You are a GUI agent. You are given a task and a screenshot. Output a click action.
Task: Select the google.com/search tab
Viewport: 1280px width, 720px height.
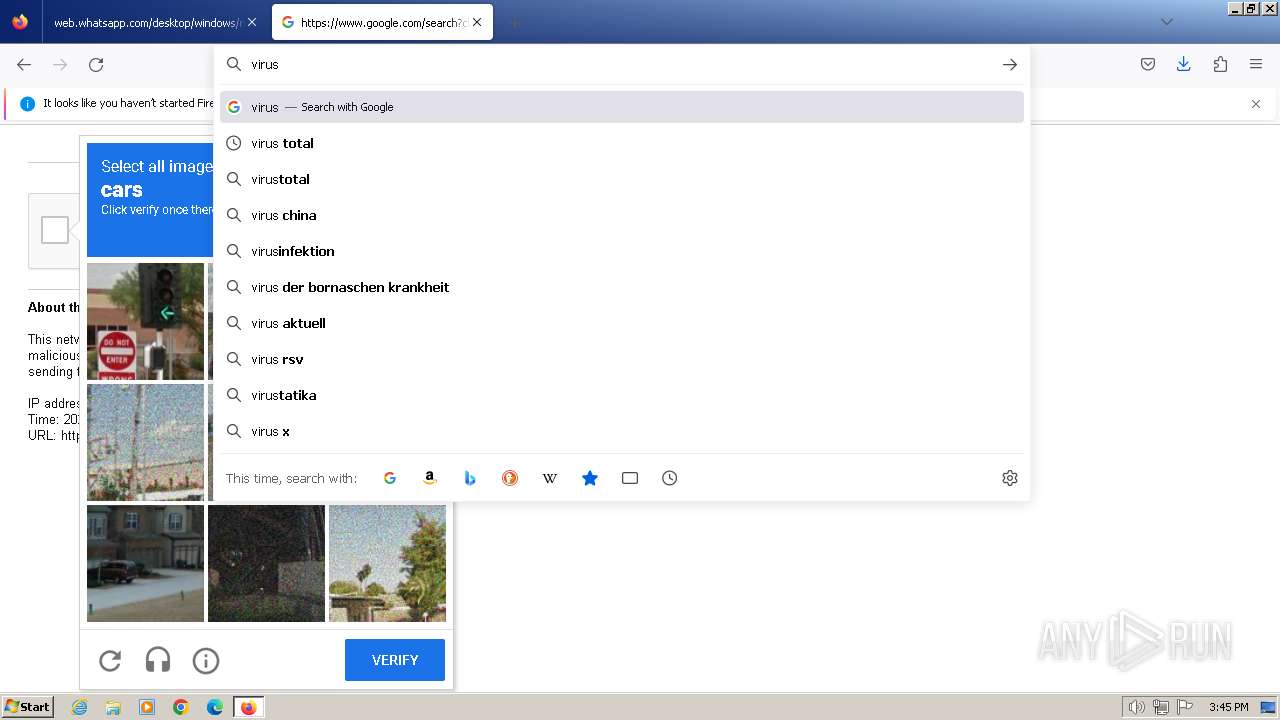pyautogui.click(x=382, y=22)
